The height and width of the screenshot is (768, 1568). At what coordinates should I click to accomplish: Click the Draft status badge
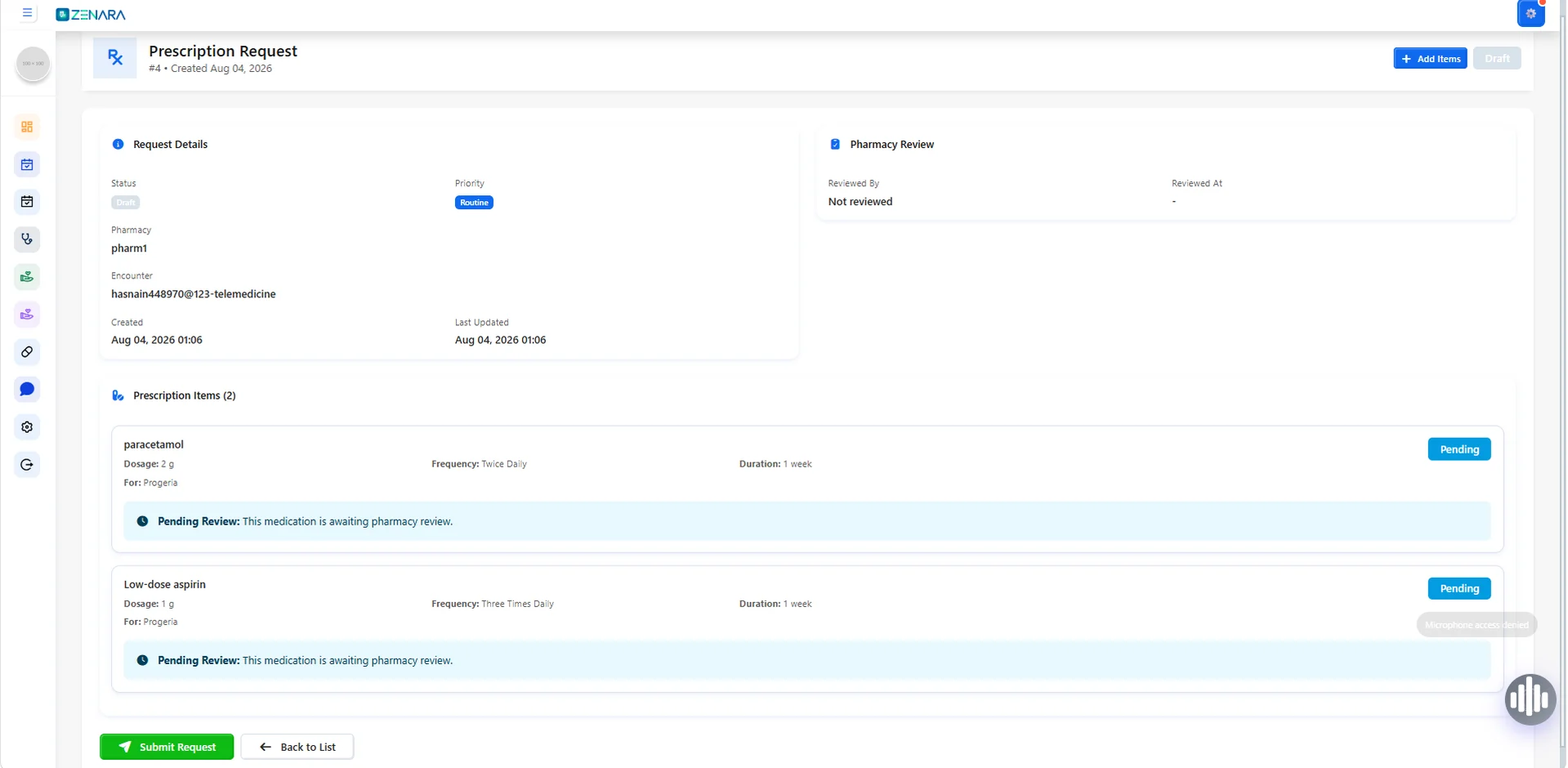point(126,203)
